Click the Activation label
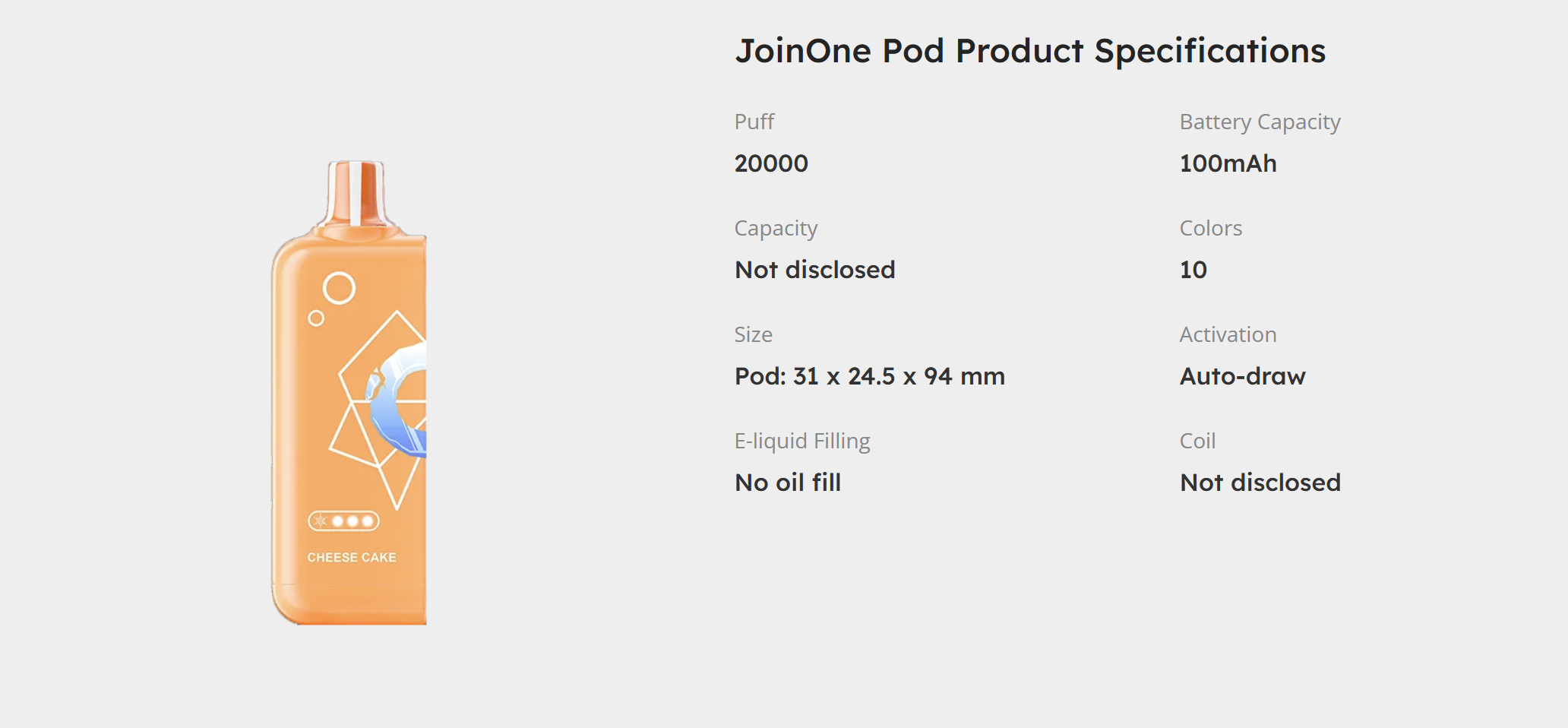 [1227, 334]
